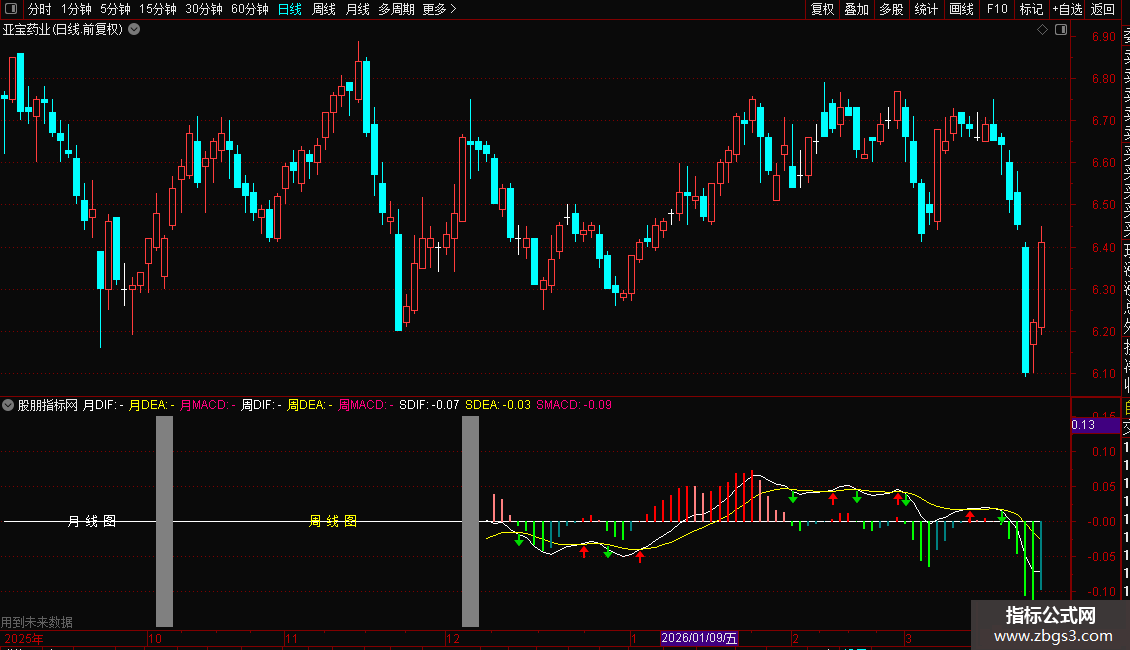Screen dimensions: 1130x650
Task: Click the 月线图 label in indicator pane
Action: point(92,521)
